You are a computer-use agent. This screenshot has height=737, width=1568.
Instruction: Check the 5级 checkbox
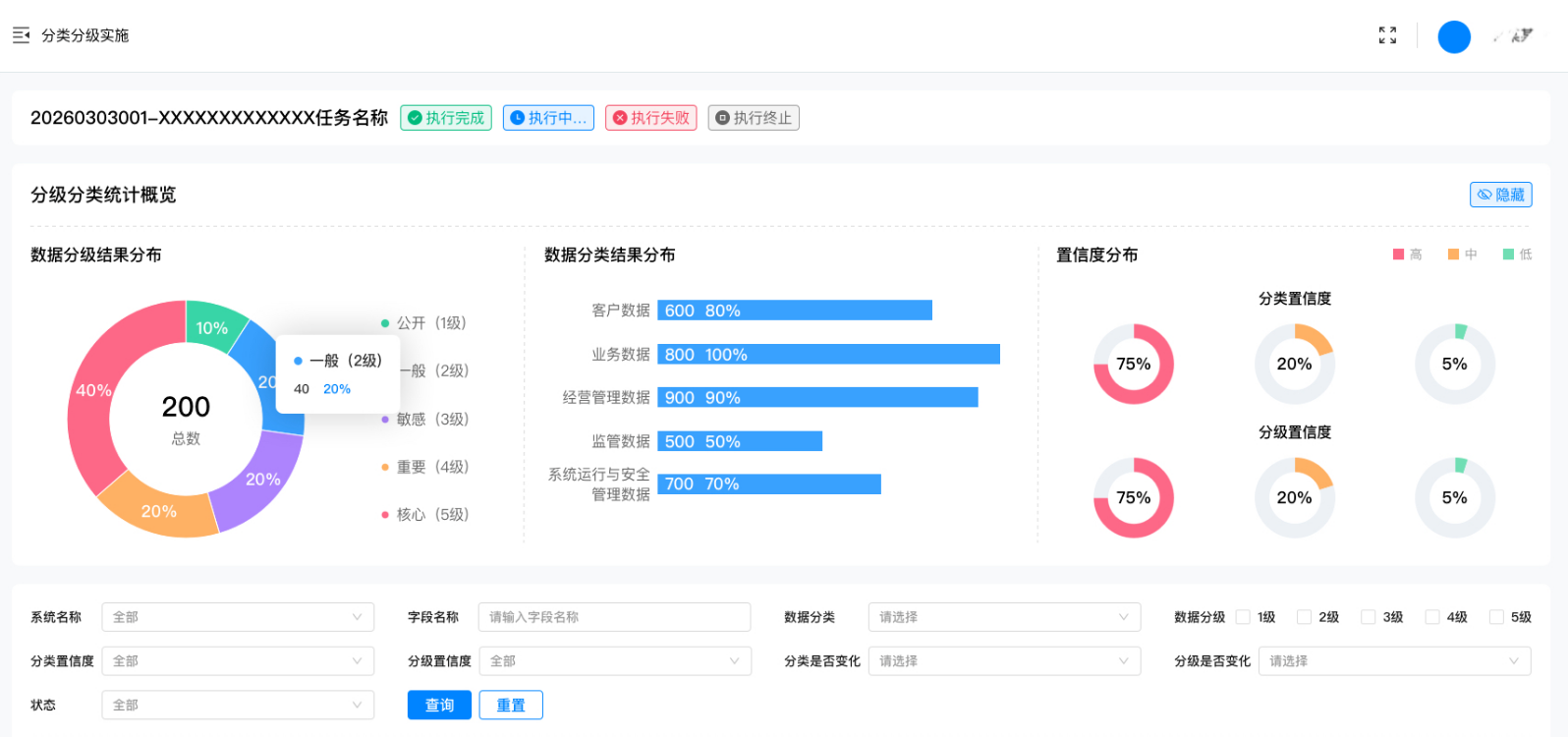click(x=1496, y=617)
